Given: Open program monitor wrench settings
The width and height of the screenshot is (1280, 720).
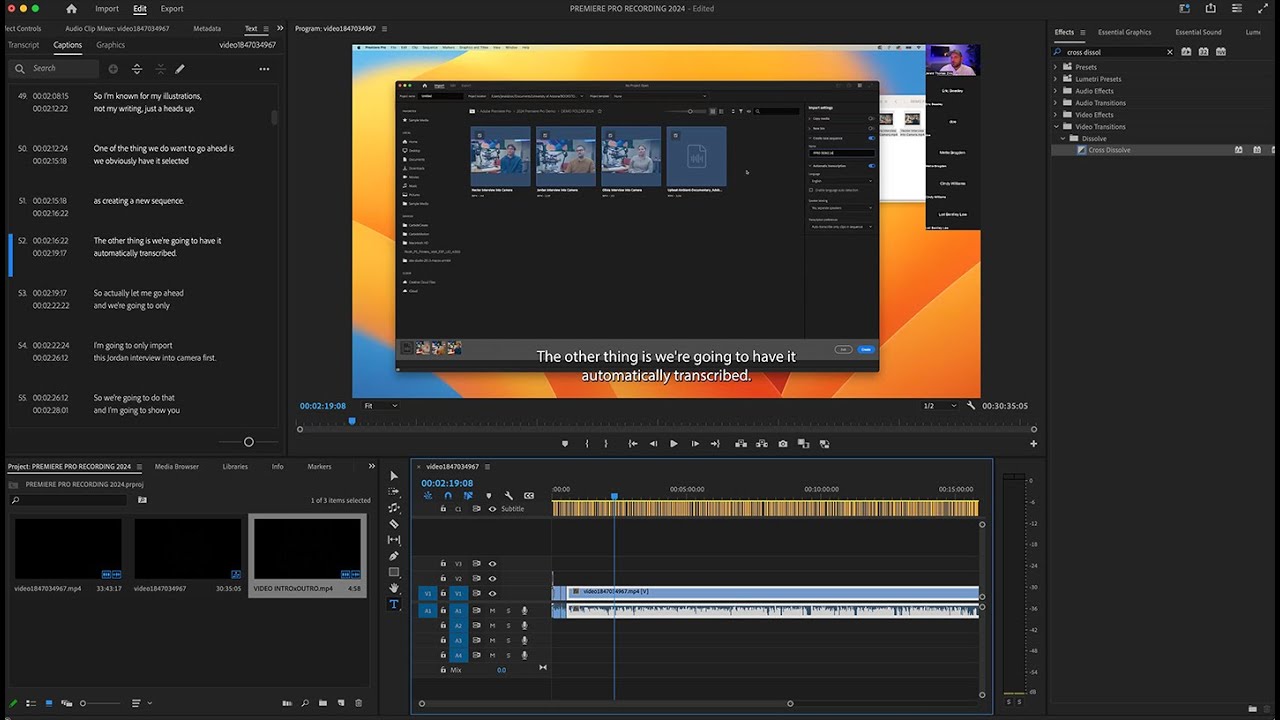Looking at the screenshot, I should click(x=970, y=406).
